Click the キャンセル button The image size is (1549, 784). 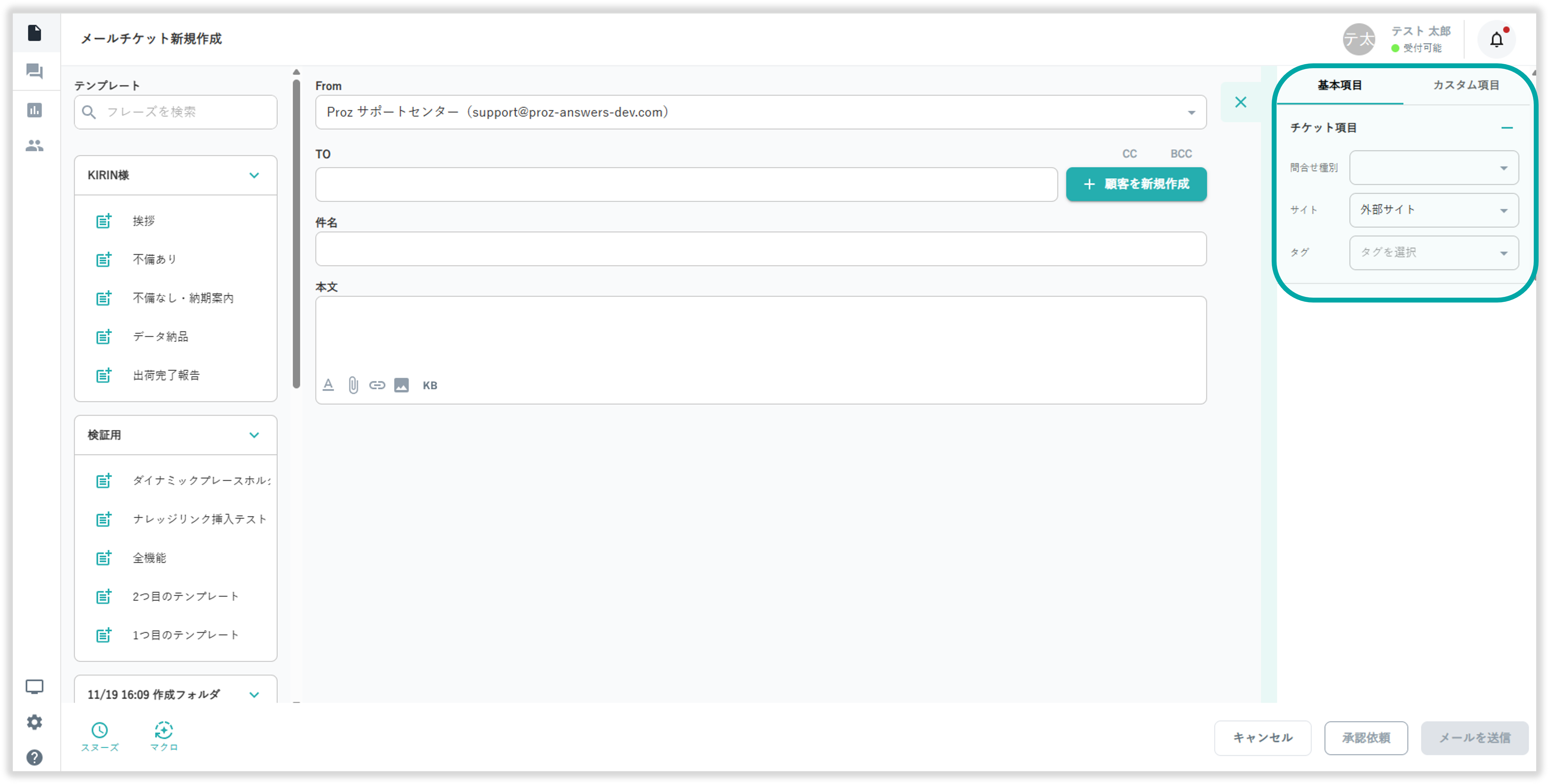(x=1262, y=738)
